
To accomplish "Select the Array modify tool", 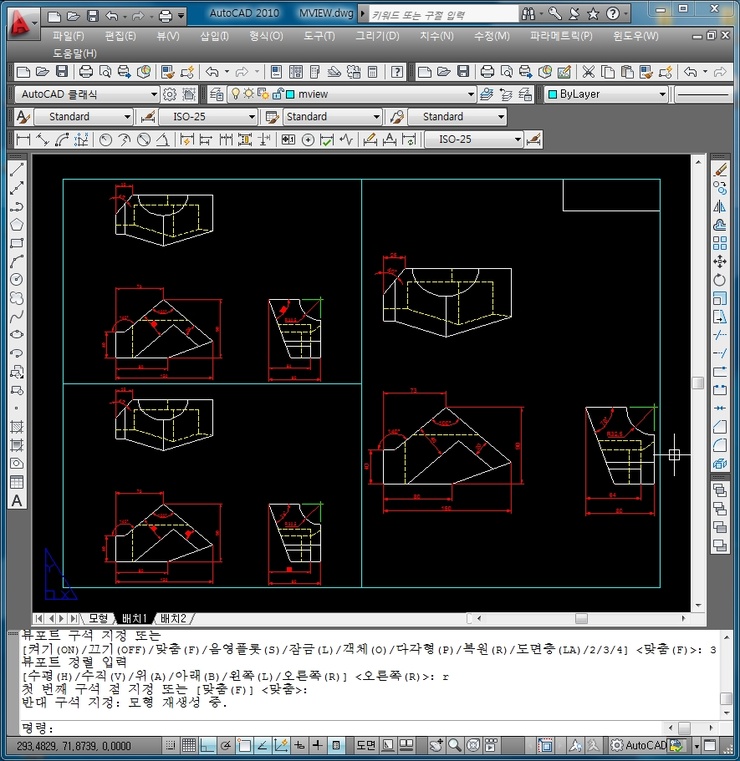I will [720, 243].
